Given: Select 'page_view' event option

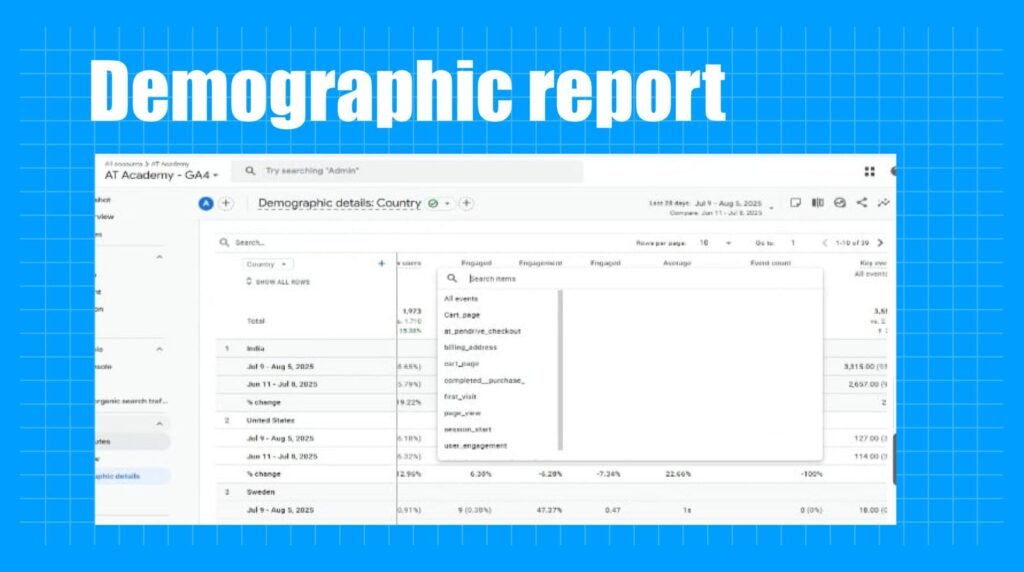Looking at the screenshot, I should (463, 413).
